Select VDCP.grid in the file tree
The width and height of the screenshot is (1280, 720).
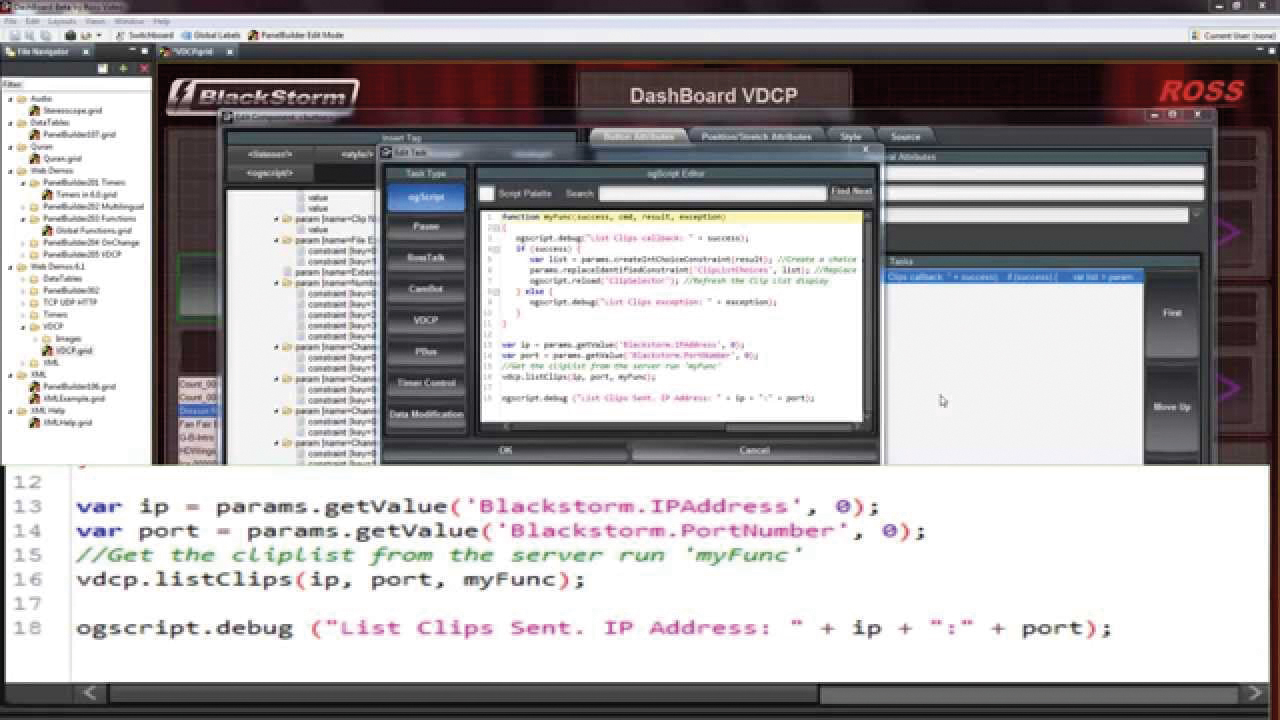click(x=68, y=351)
